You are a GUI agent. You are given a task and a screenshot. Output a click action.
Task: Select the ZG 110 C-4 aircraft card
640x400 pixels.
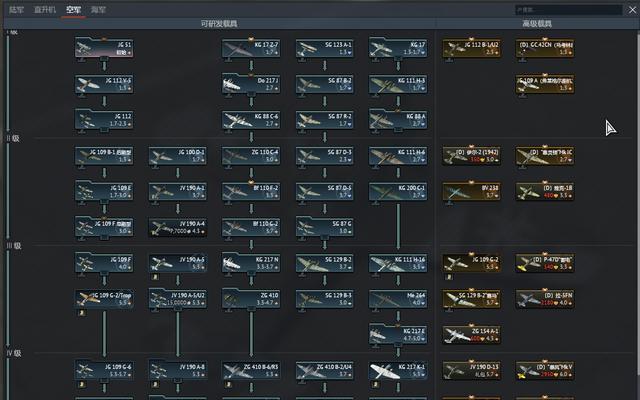click(x=251, y=156)
